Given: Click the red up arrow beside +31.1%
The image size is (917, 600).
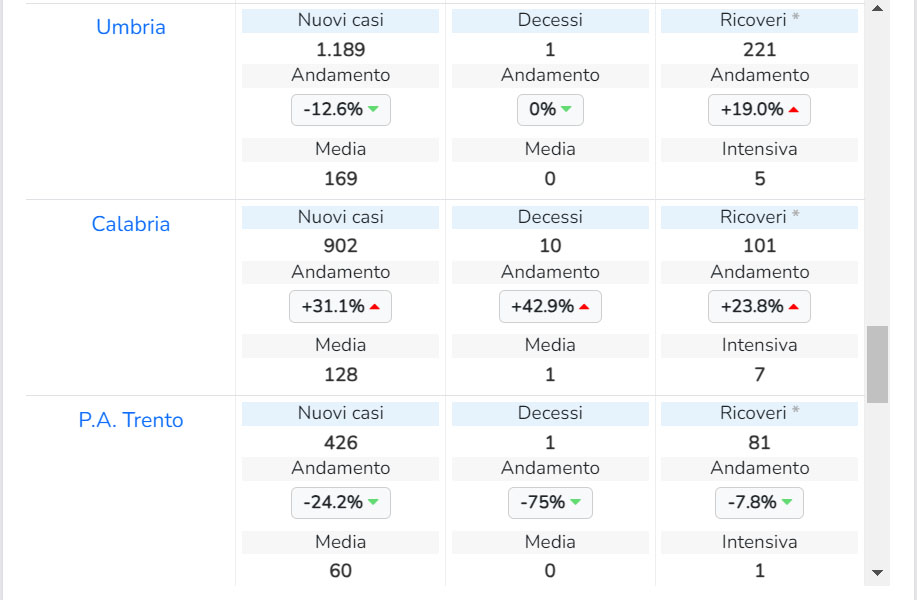Looking at the screenshot, I should click(375, 307).
